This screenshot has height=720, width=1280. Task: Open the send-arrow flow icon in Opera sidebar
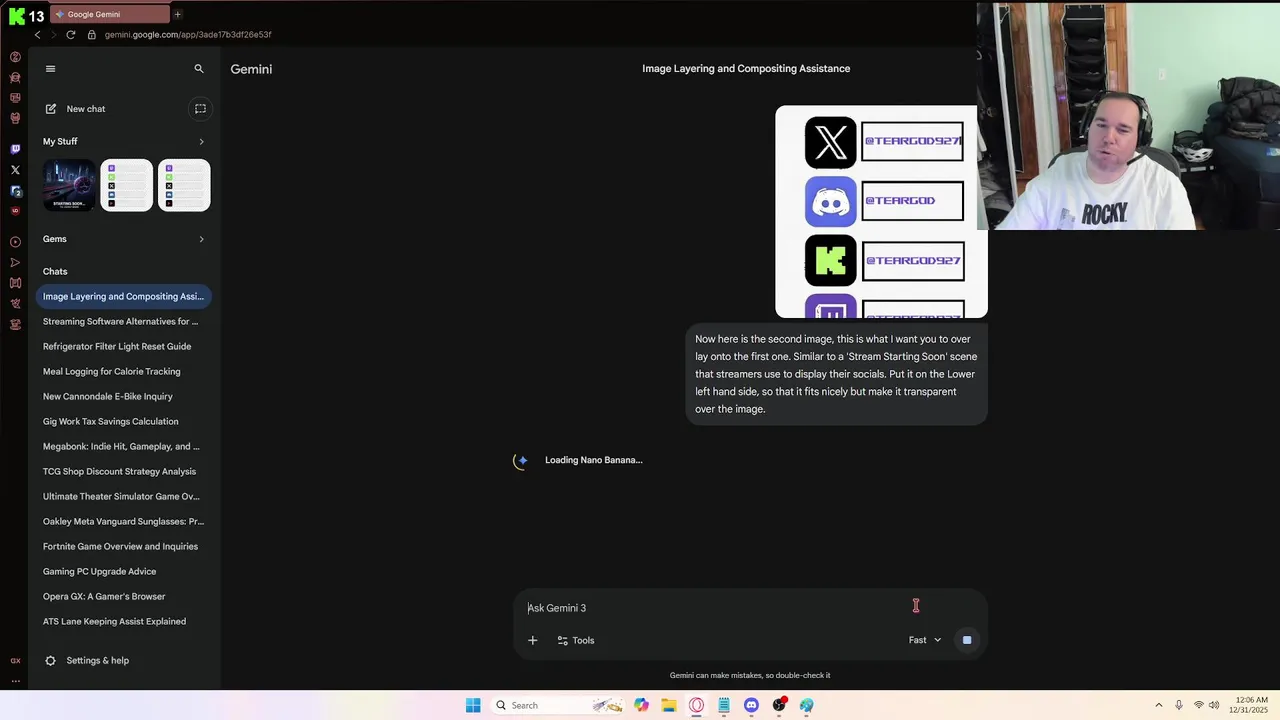click(15, 263)
